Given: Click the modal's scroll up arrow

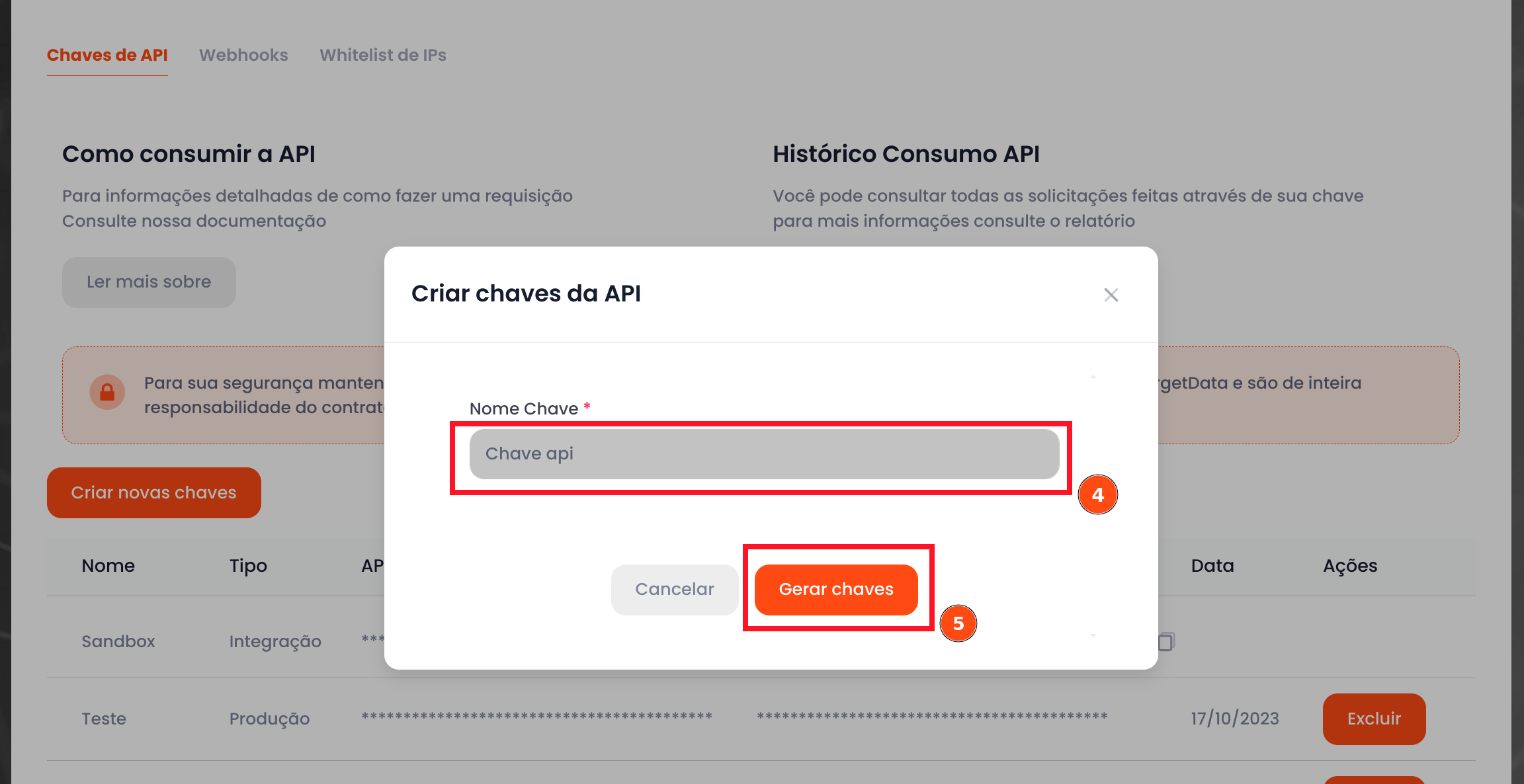Looking at the screenshot, I should coord(1093,376).
